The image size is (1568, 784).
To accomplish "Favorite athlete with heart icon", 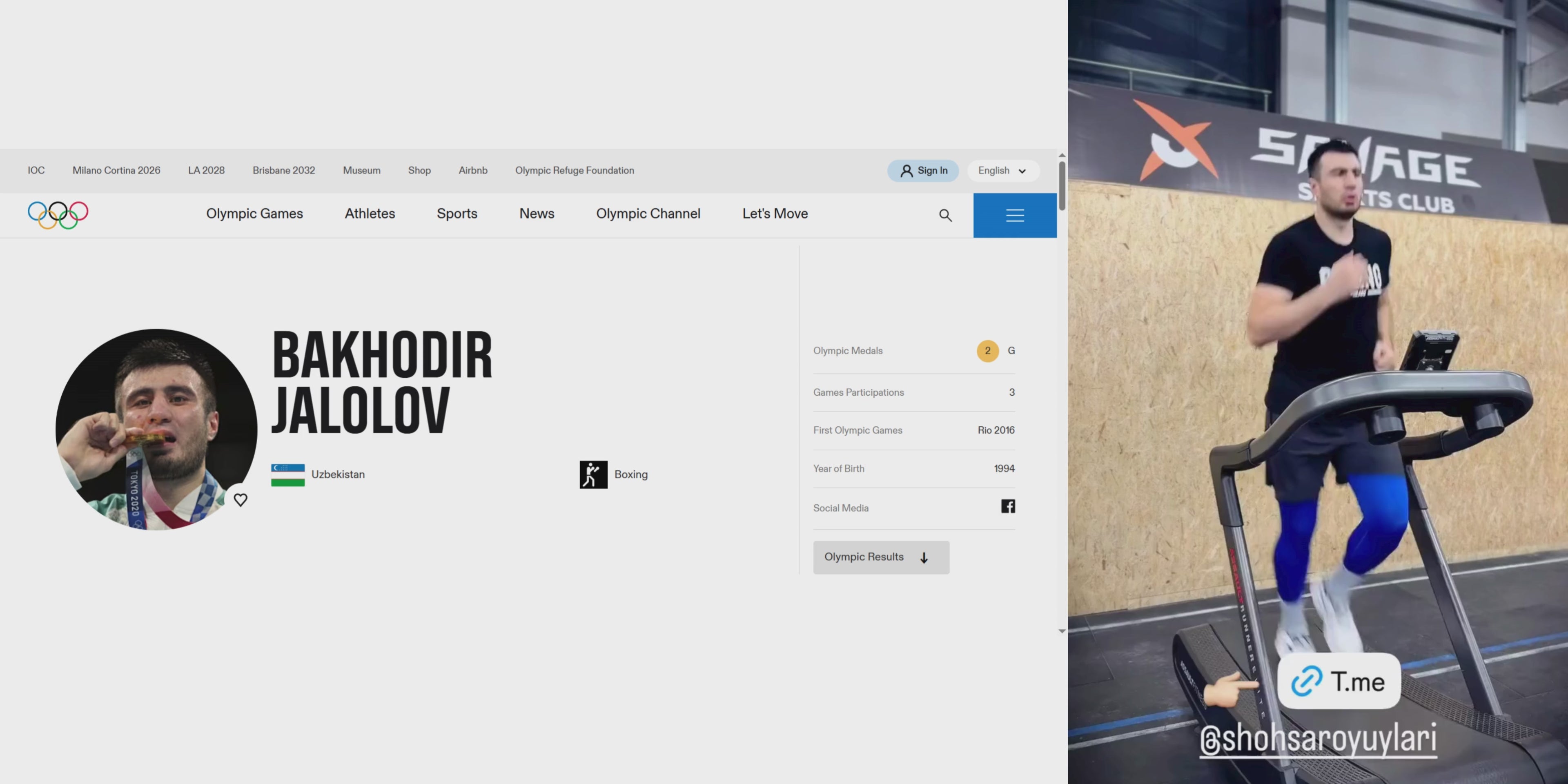I will coord(241,500).
